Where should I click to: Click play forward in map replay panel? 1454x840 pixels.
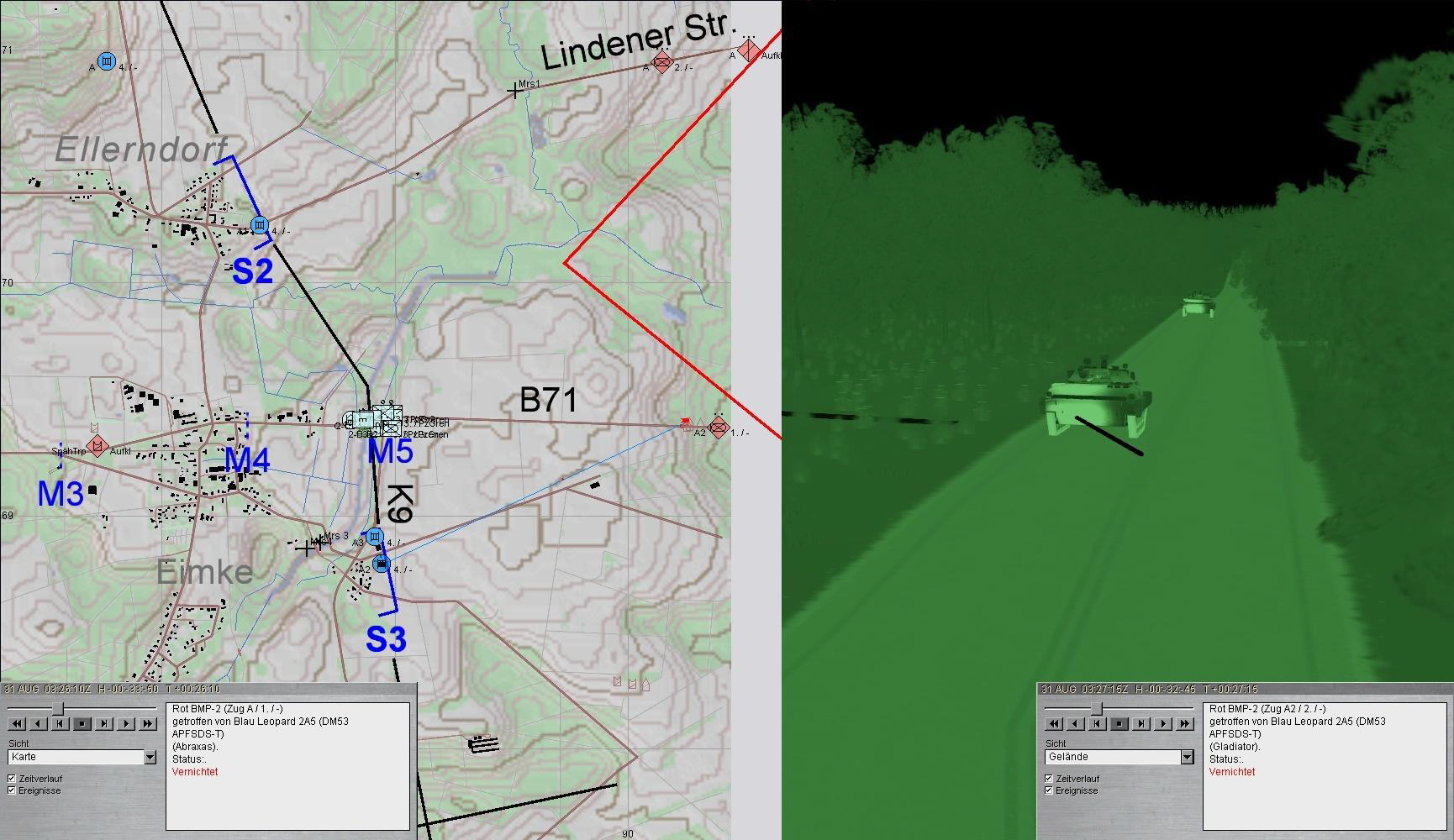[126, 723]
